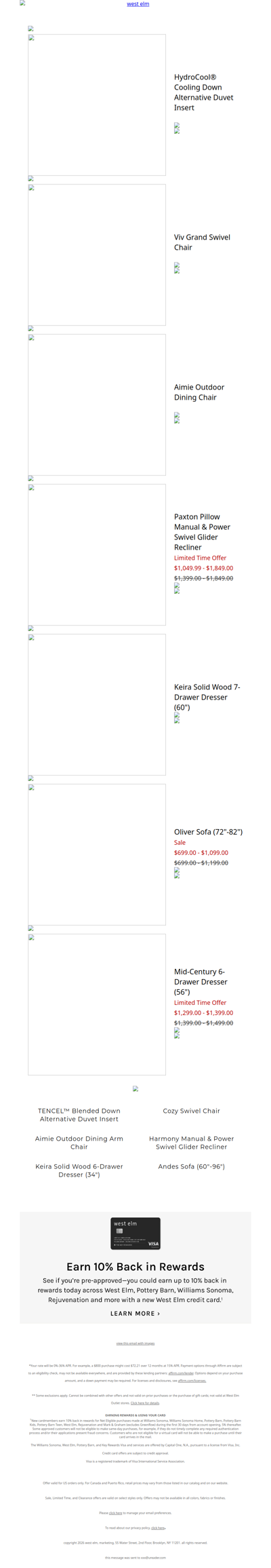
Task: Open the privacy policy click here link
Action: pyautogui.click(x=158, y=1528)
